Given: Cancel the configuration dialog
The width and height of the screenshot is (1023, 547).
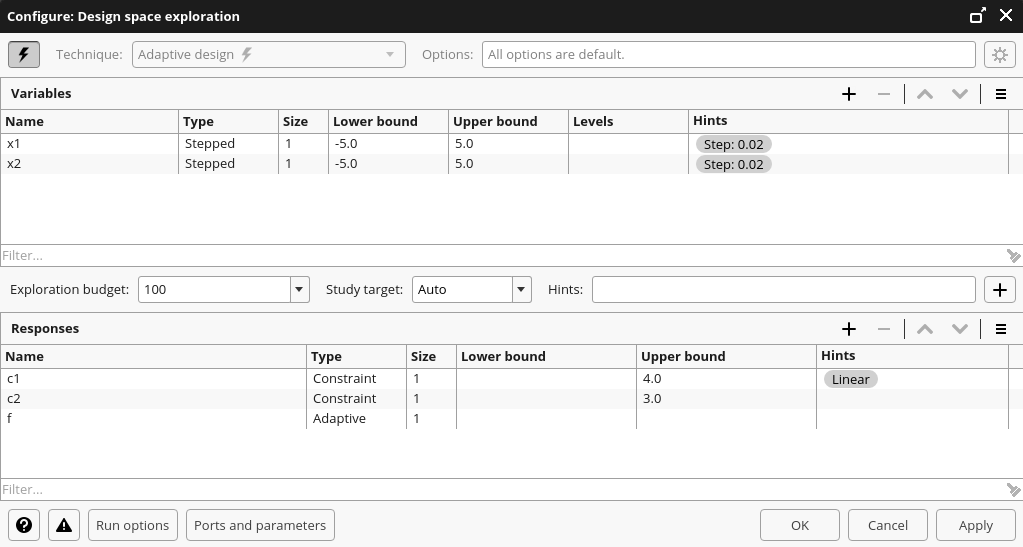Looking at the screenshot, I should [x=887, y=525].
